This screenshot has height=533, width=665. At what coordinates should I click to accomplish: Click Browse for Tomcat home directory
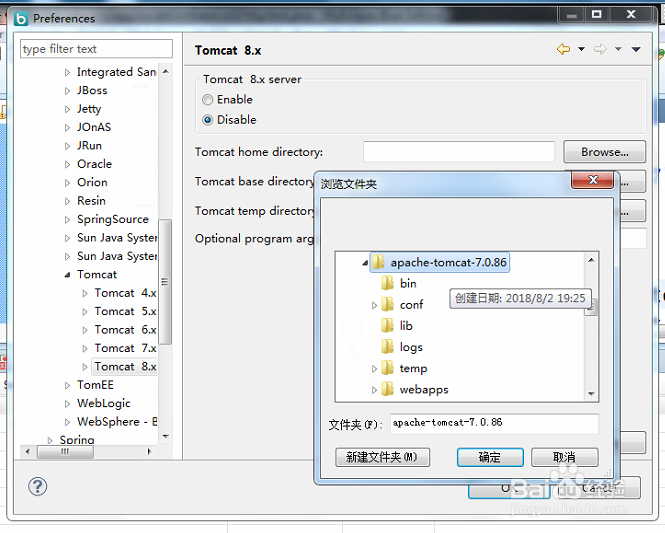click(x=604, y=152)
